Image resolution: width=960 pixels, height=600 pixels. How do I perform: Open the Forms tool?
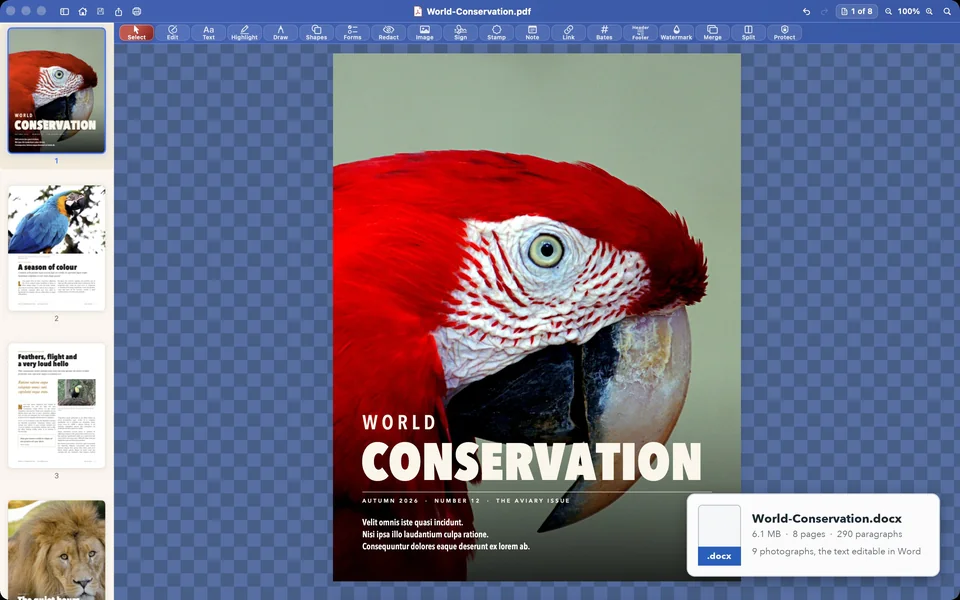(x=353, y=32)
